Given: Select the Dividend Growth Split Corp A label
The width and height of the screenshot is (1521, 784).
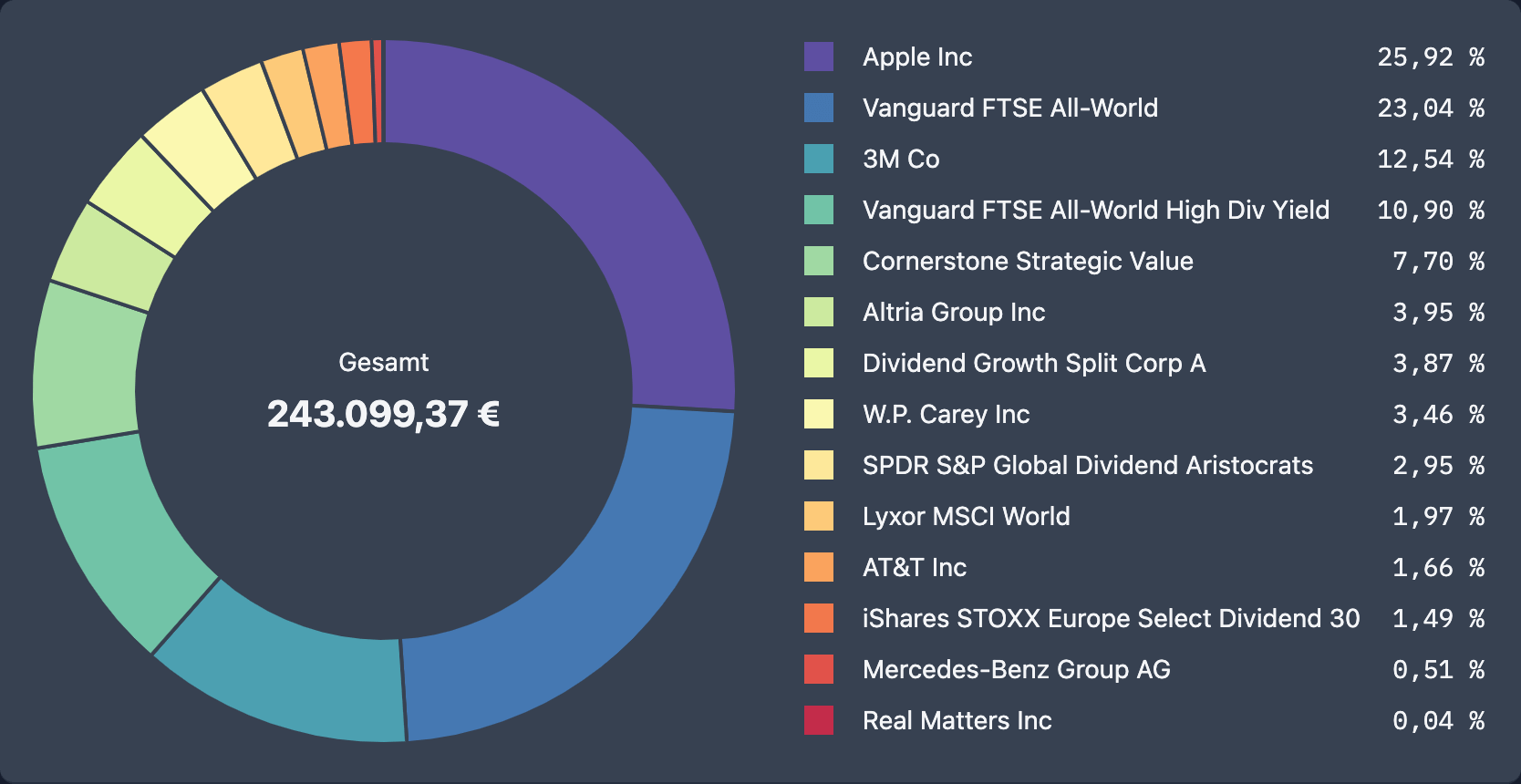Looking at the screenshot, I should click(x=1033, y=363).
